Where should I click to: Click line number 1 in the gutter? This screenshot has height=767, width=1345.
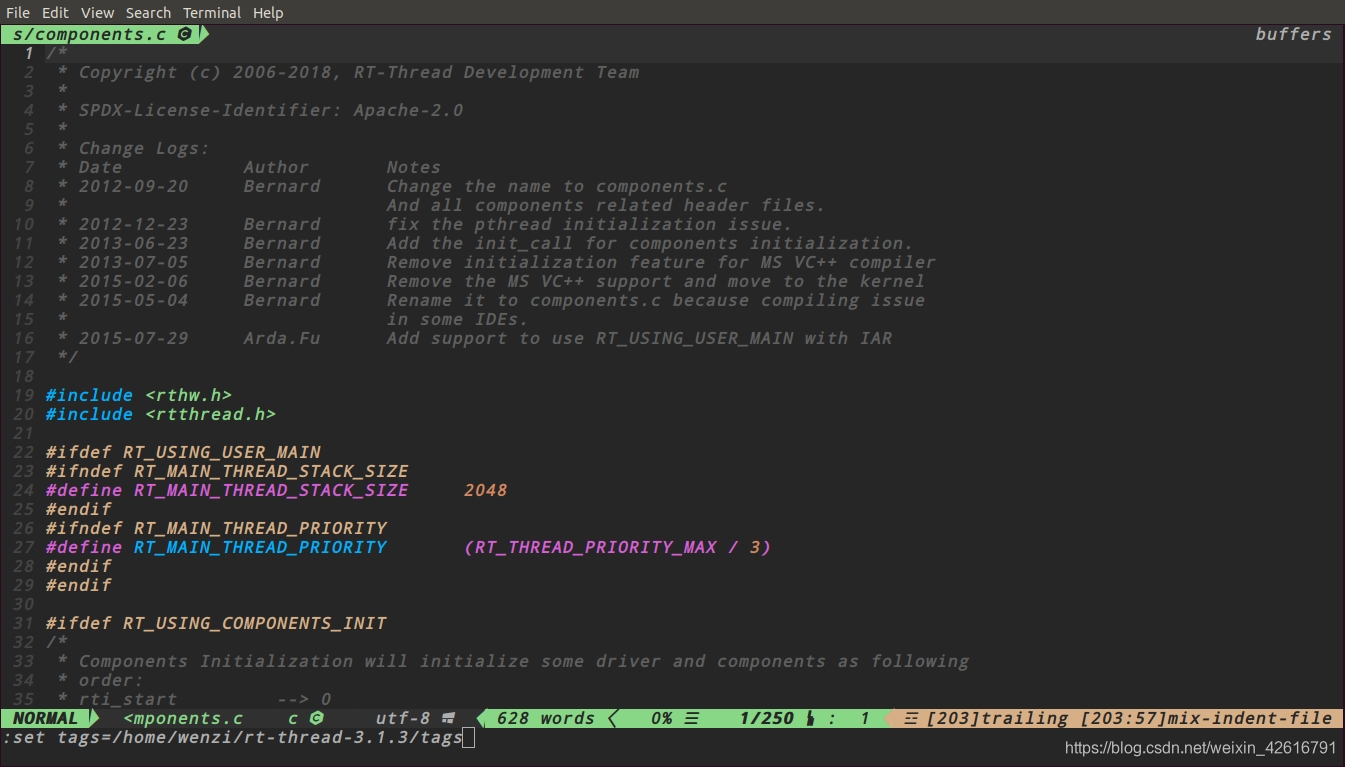click(x=29, y=53)
